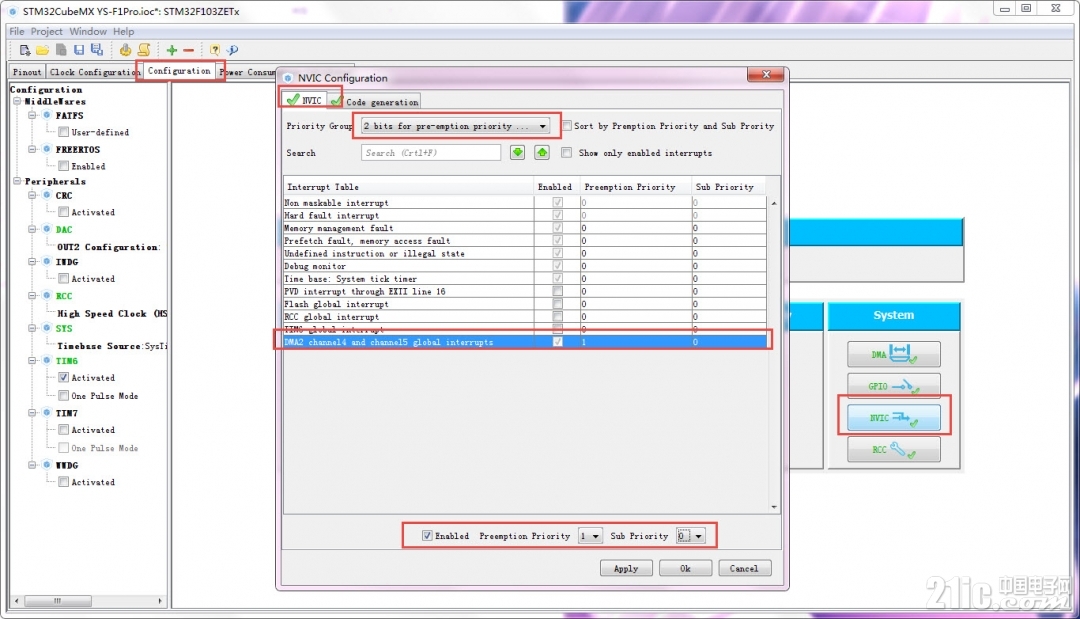Screen dimensions: 1080x619
Task: Click the Open Project folder icon
Action: tap(43, 50)
